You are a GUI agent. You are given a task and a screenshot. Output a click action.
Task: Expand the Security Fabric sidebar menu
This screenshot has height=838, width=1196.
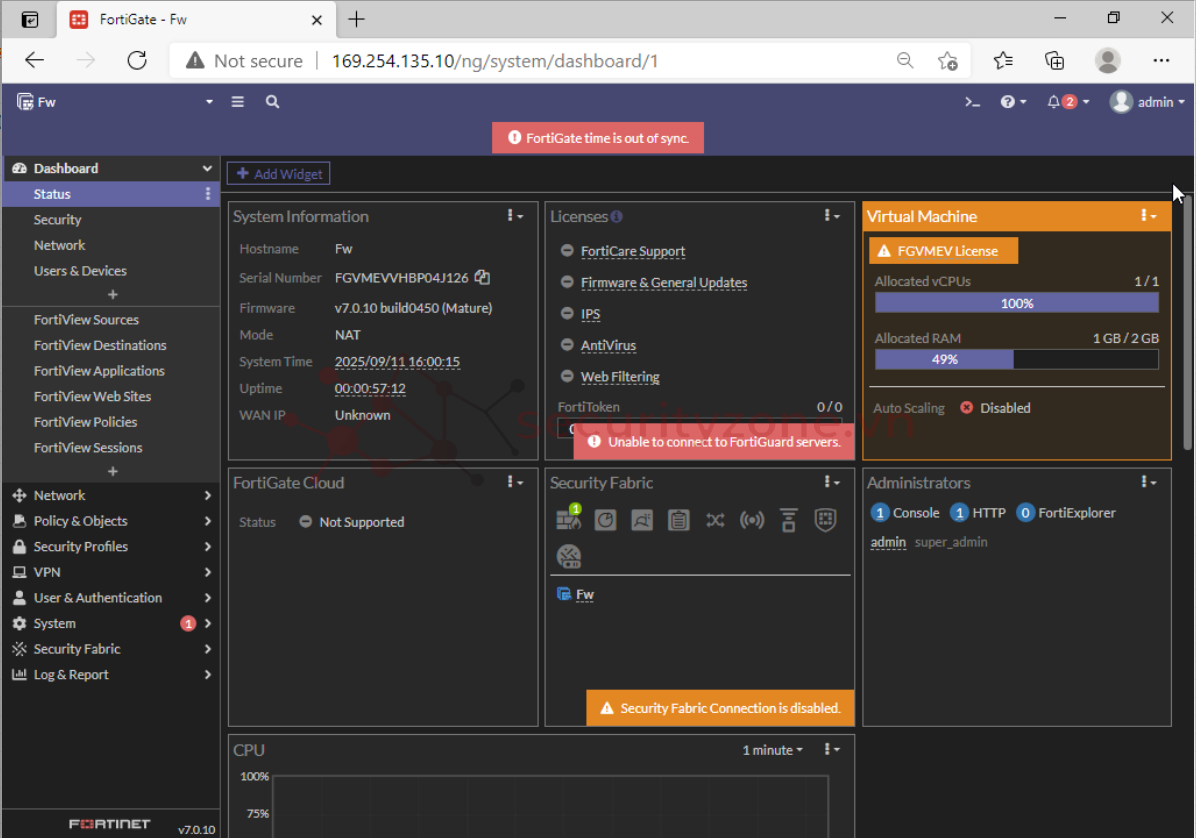click(111, 649)
